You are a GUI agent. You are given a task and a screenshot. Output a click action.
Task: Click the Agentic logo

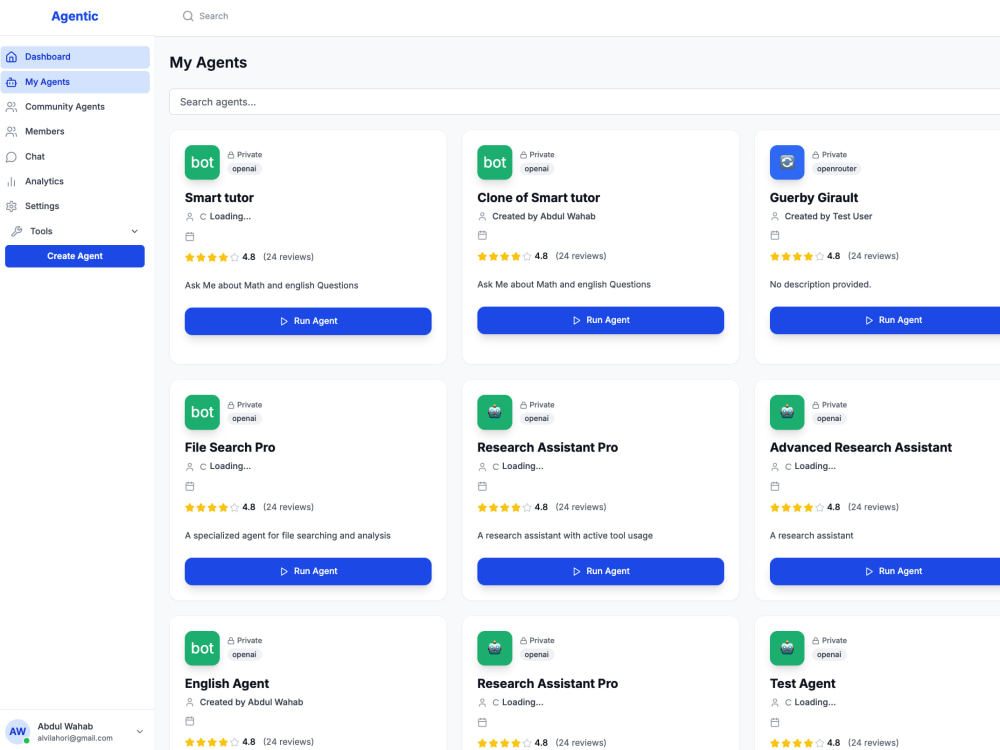pos(75,16)
